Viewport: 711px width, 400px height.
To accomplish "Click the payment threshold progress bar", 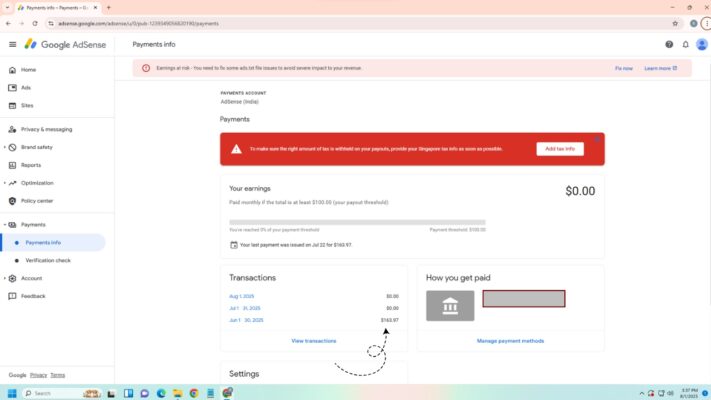I will (x=357, y=222).
